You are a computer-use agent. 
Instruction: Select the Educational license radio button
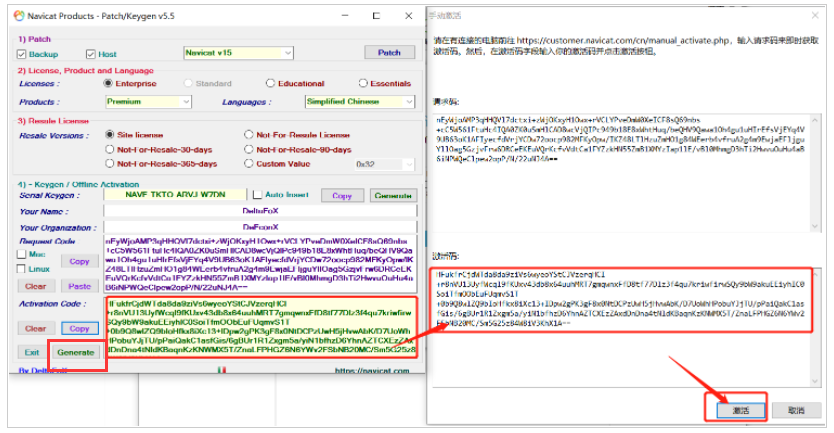pos(270,84)
